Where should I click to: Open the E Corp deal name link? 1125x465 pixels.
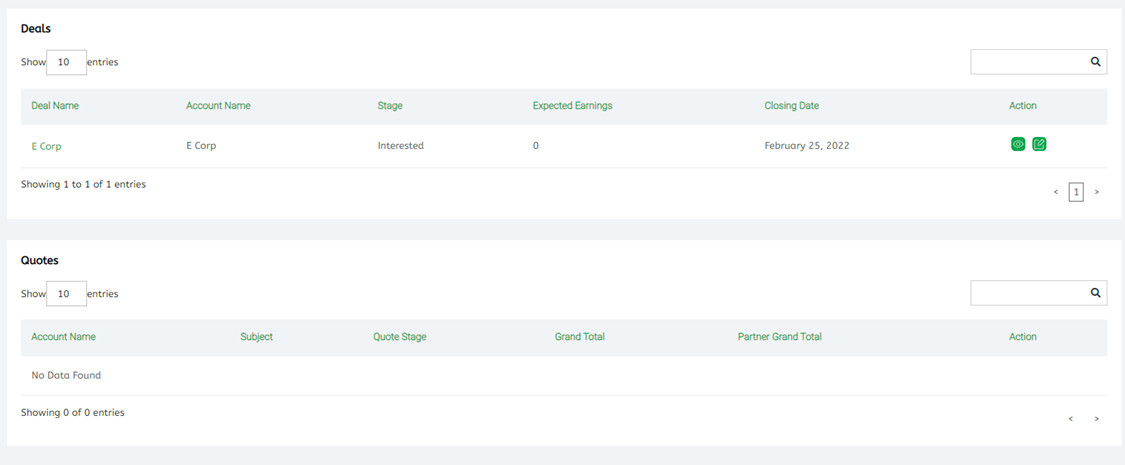click(46, 146)
